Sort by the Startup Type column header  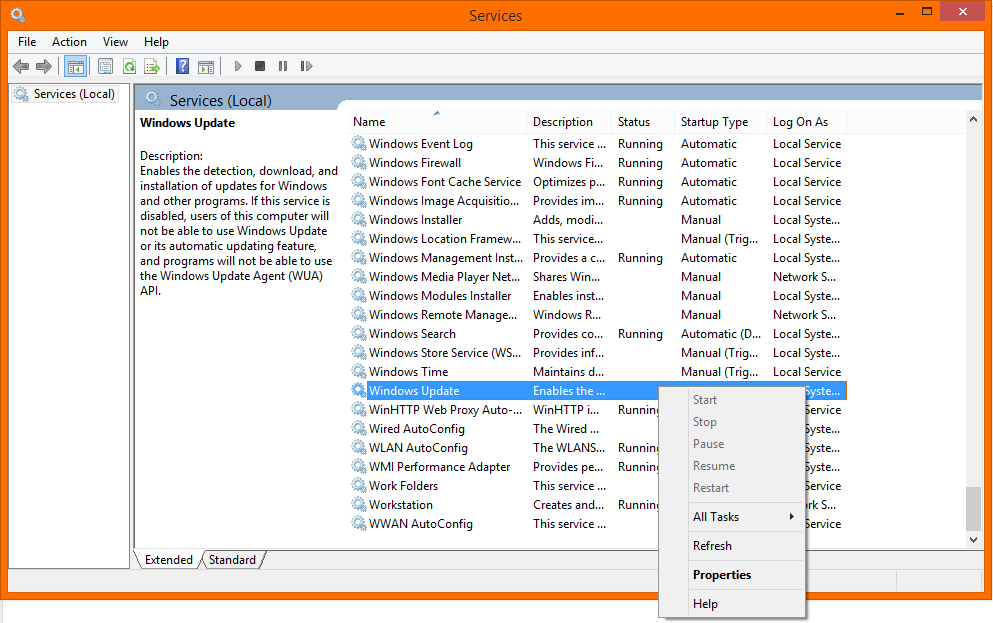(x=714, y=122)
